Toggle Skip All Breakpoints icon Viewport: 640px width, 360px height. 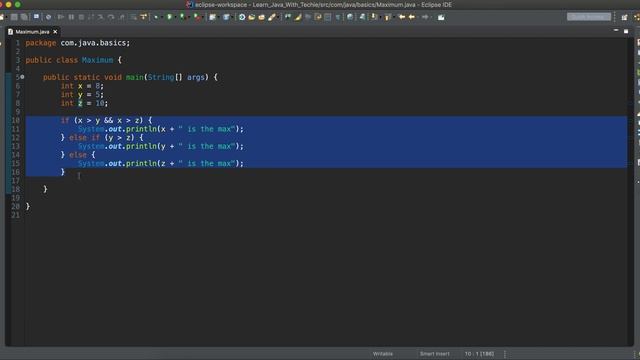tap(48, 17)
